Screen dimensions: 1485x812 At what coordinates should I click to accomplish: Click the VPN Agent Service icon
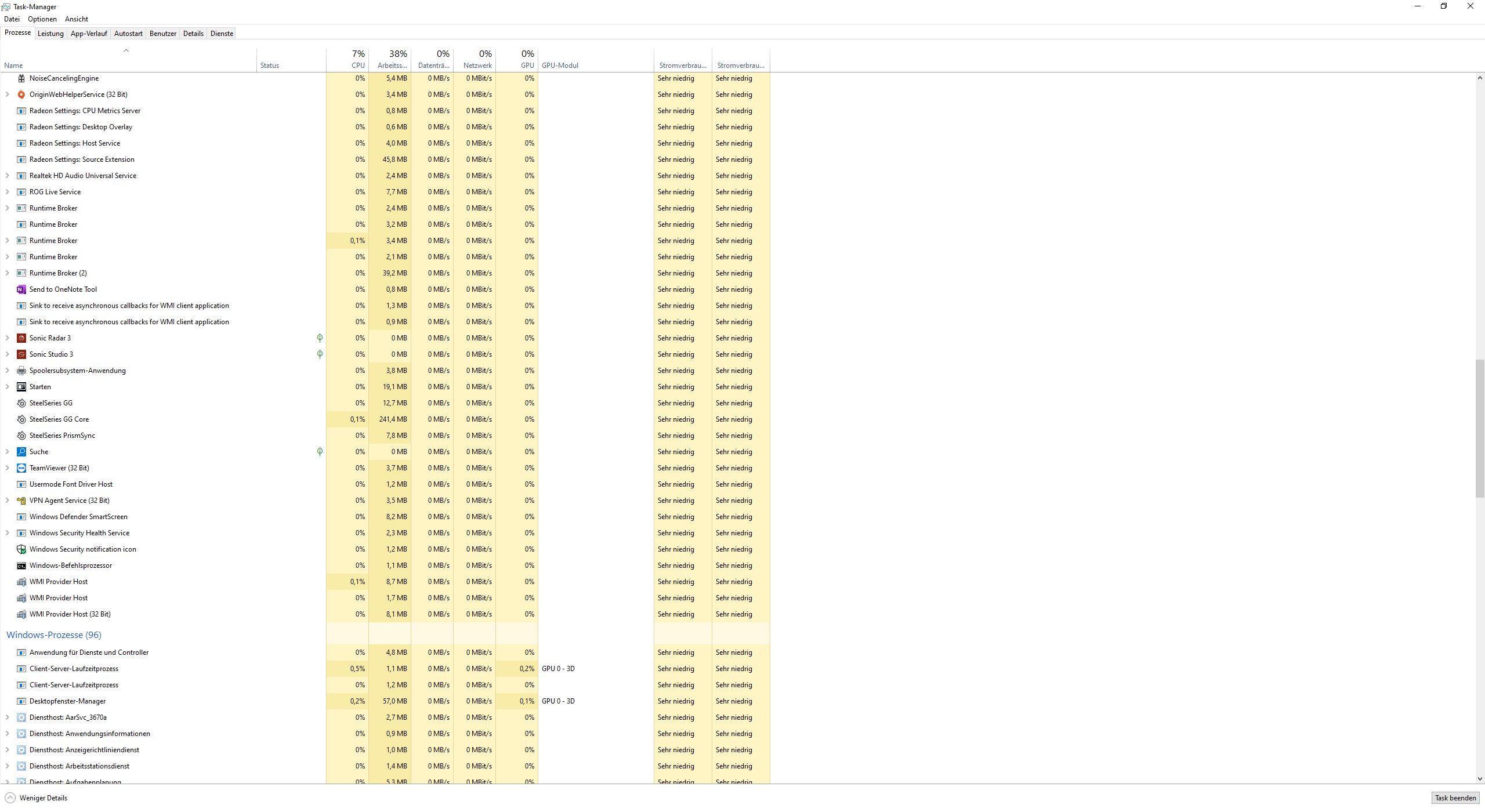[21, 501]
